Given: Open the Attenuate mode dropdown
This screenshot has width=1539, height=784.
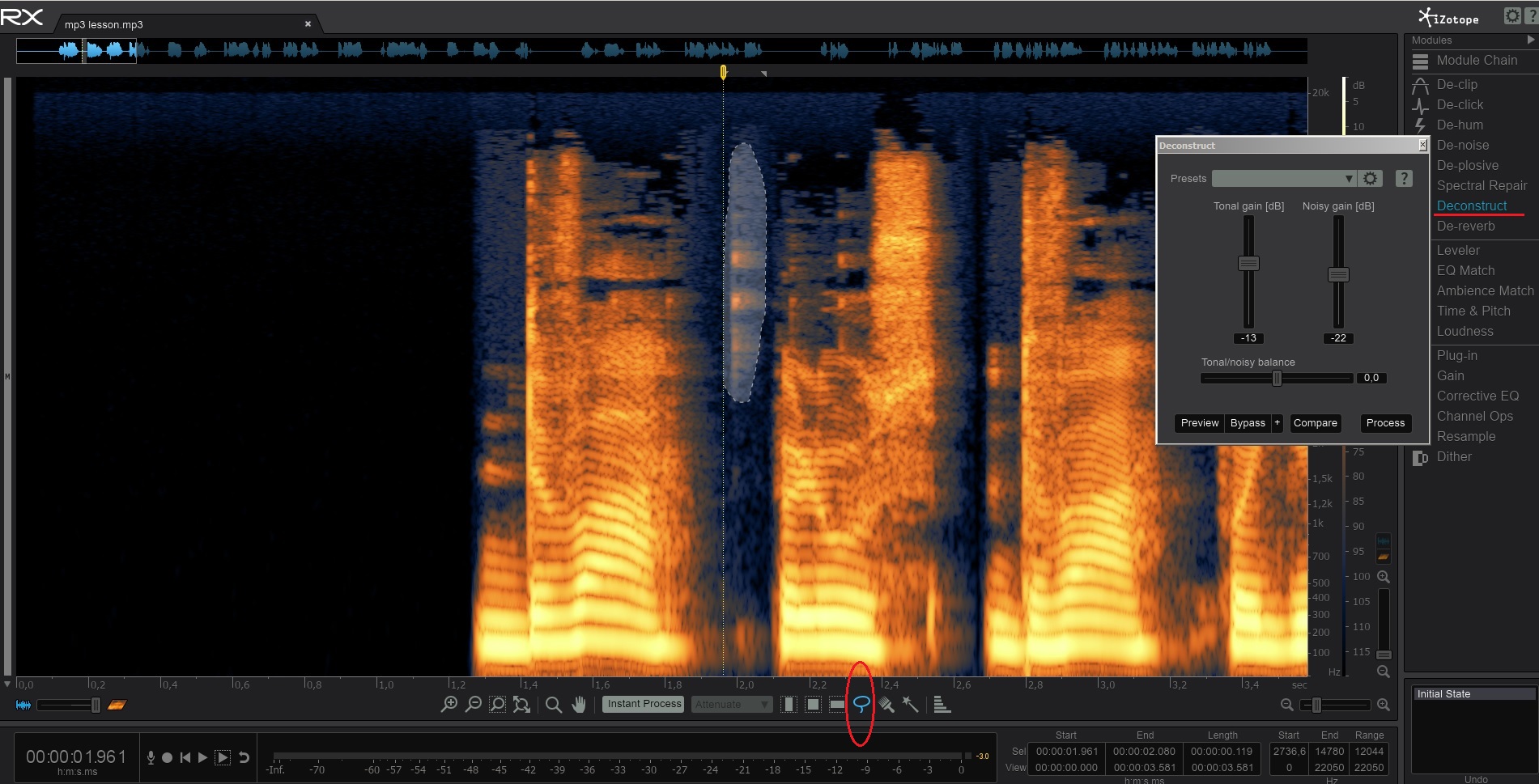Looking at the screenshot, I should [731, 705].
